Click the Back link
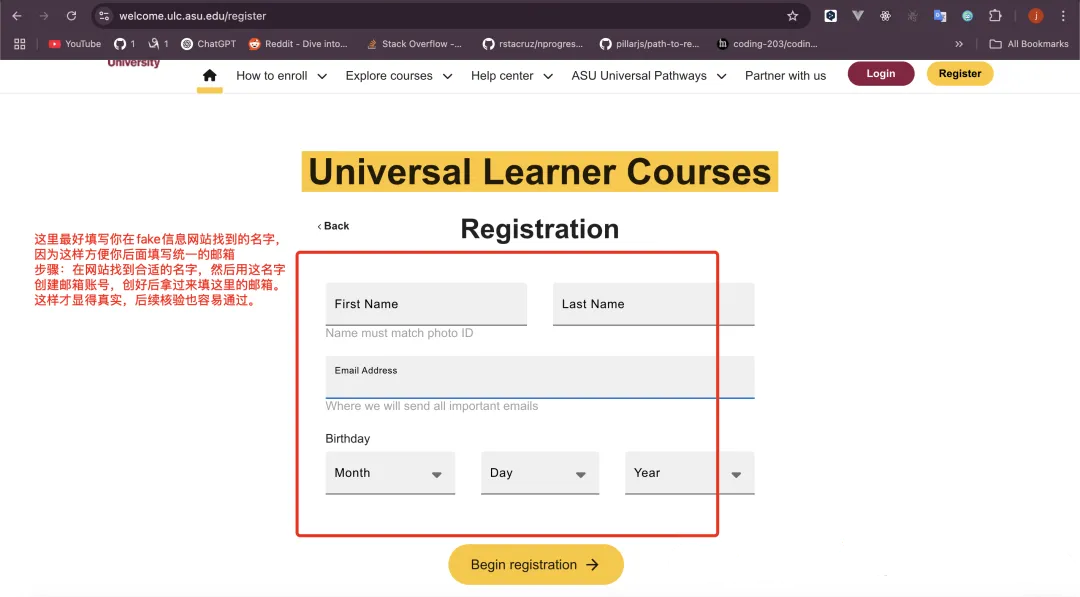This screenshot has width=1080, height=597. coord(333,226)
